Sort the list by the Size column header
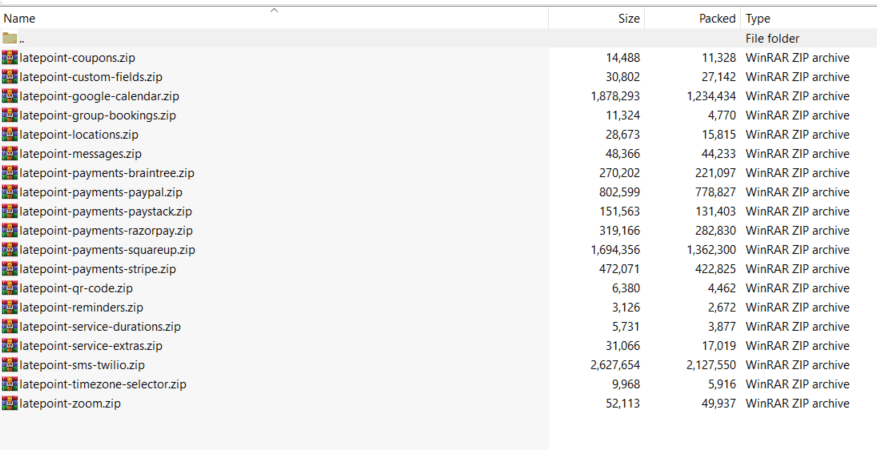This screenshot has height=450, width=877. (597, 18)
